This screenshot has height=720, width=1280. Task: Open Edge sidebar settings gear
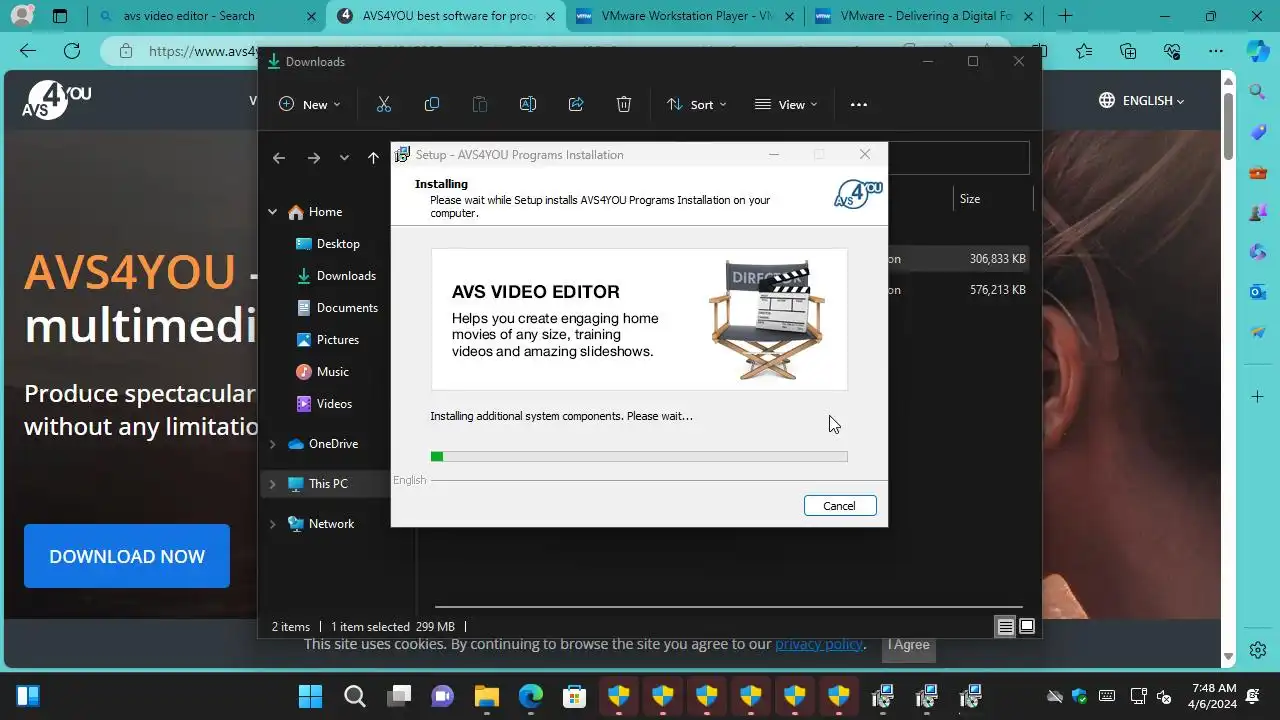coord(1258,650)
